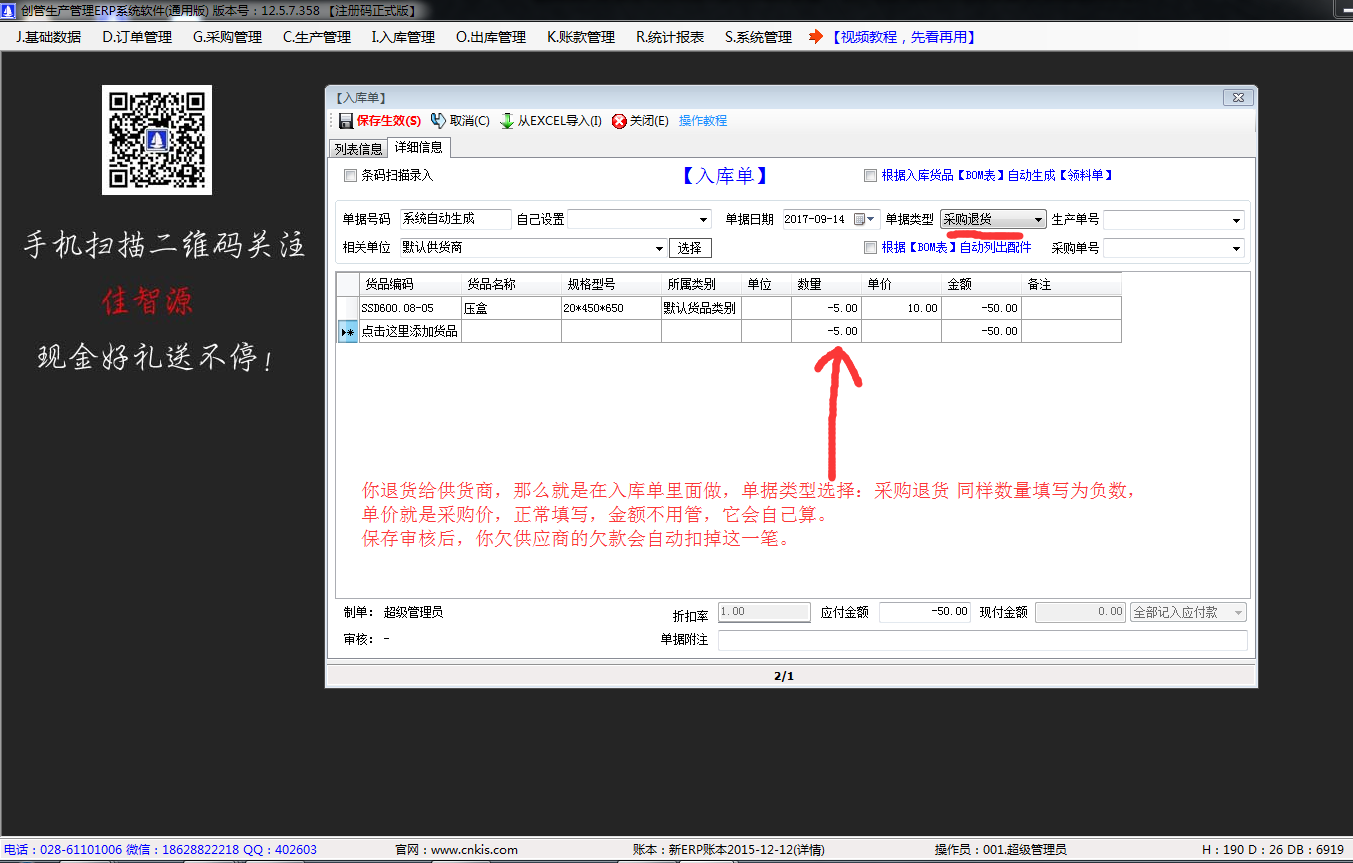Expand the 采购单号 dropdown
Viewport: 1353px width, 863px height.
coord(1237,248)
